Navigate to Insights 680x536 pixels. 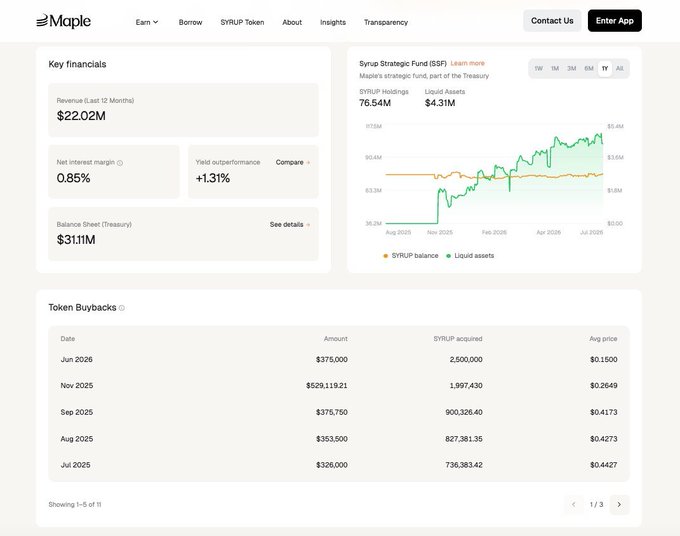click(x=333, y=22)
